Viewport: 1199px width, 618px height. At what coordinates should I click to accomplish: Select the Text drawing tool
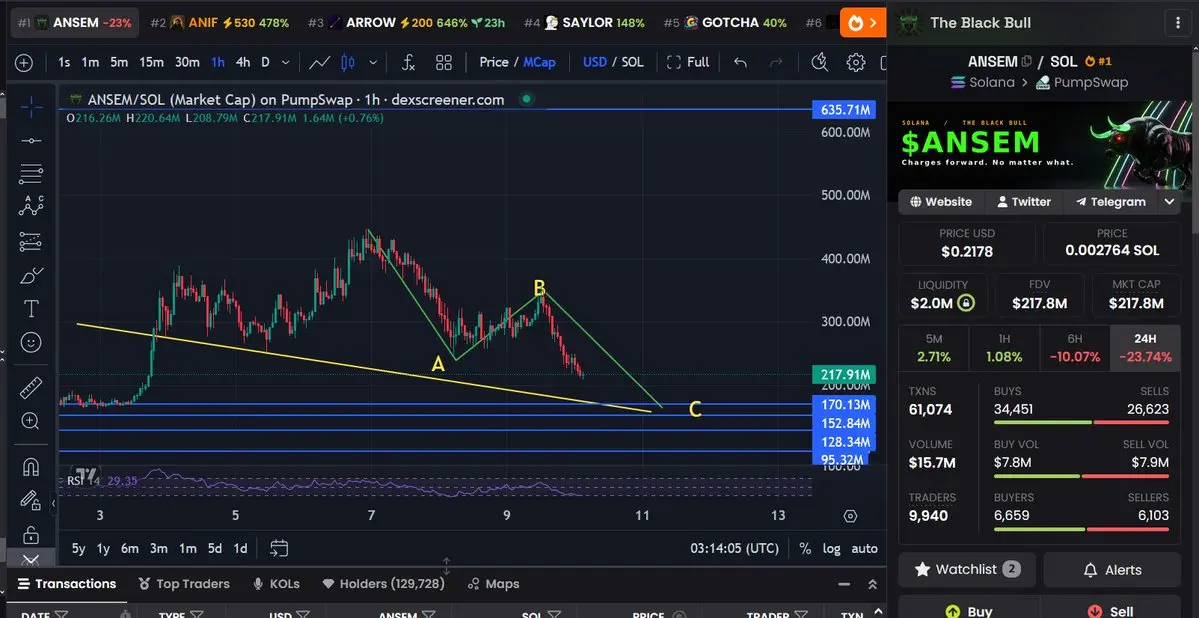[x=31, y=308]
